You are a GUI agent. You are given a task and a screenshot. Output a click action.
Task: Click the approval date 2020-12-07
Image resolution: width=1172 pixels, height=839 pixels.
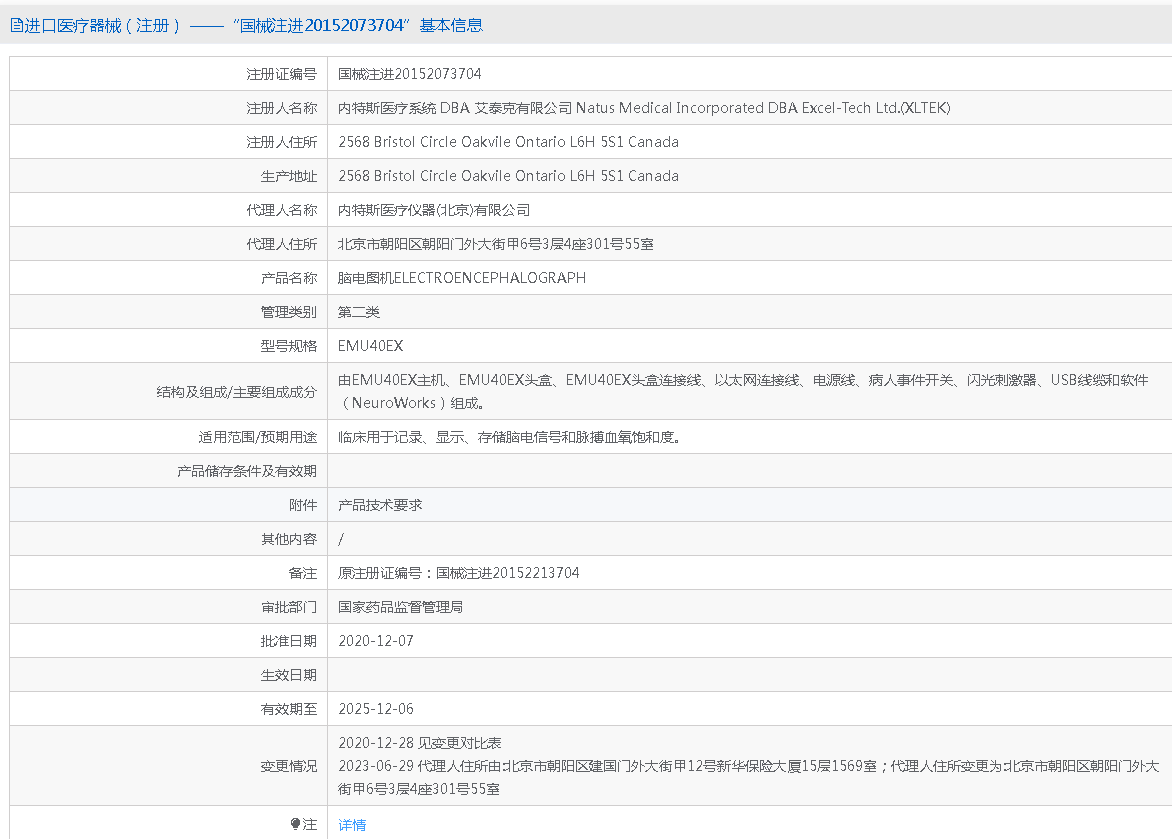(376, 641)
